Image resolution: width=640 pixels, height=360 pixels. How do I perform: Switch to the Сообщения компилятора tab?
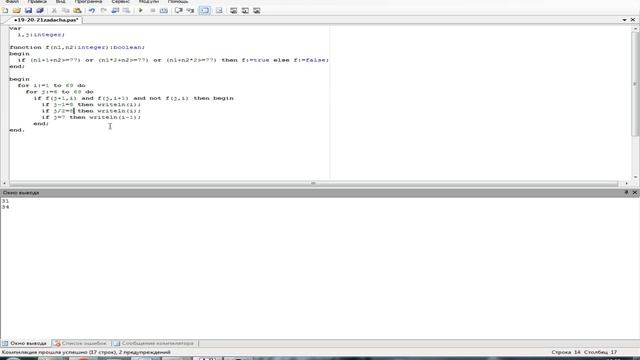pos(154,343)
